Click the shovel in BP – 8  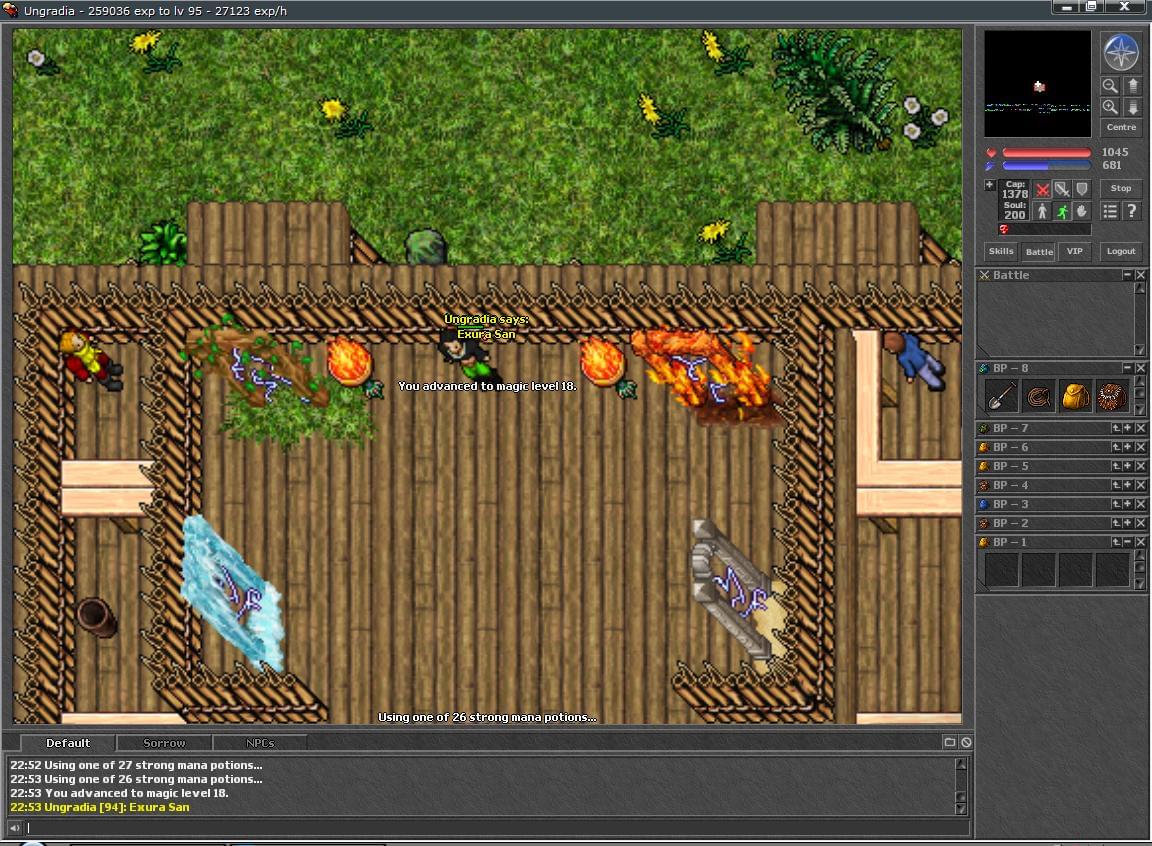click(1001, 397)
